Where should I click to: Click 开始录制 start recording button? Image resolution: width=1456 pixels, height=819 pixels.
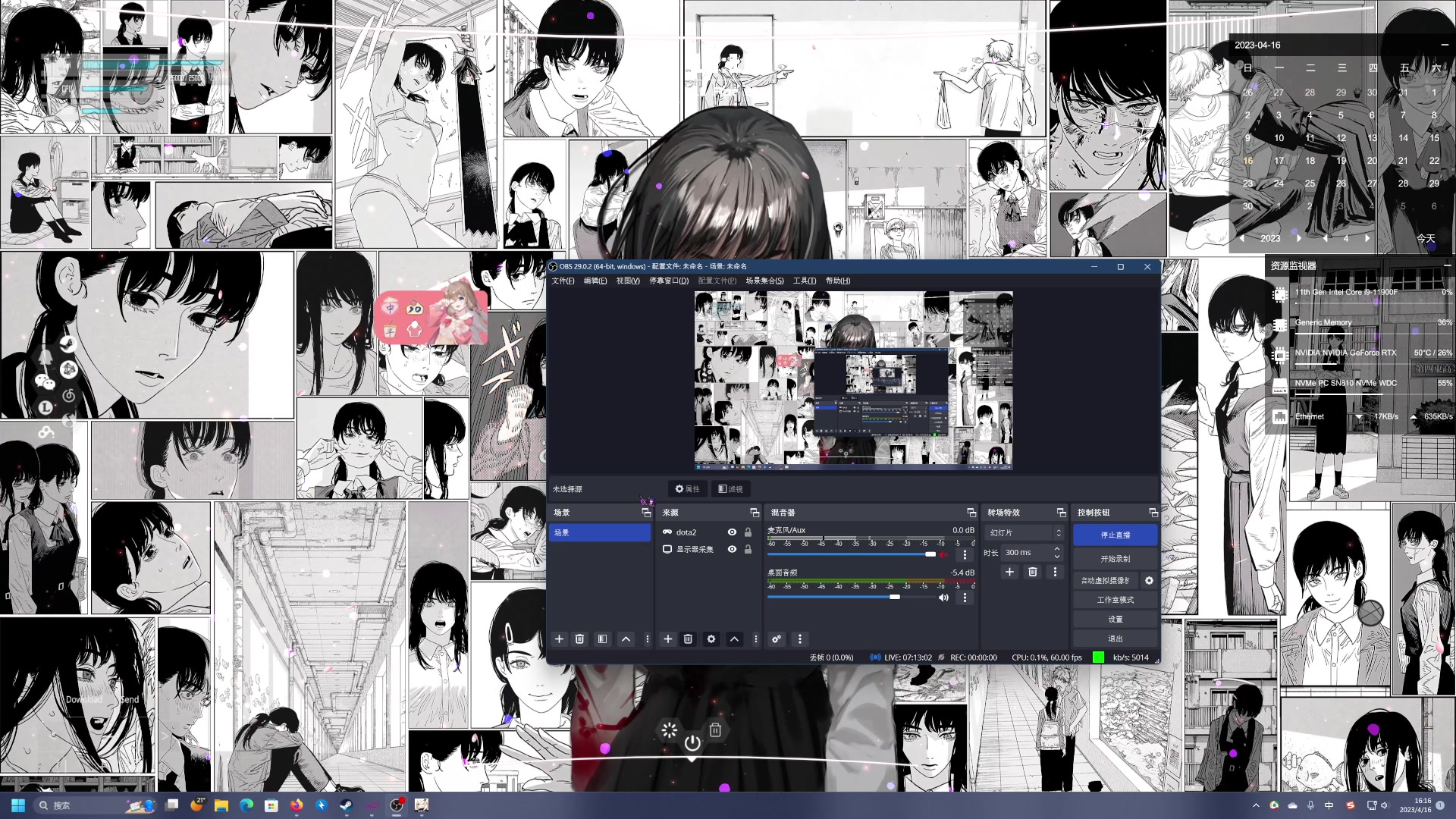[x=1116, y=559]
